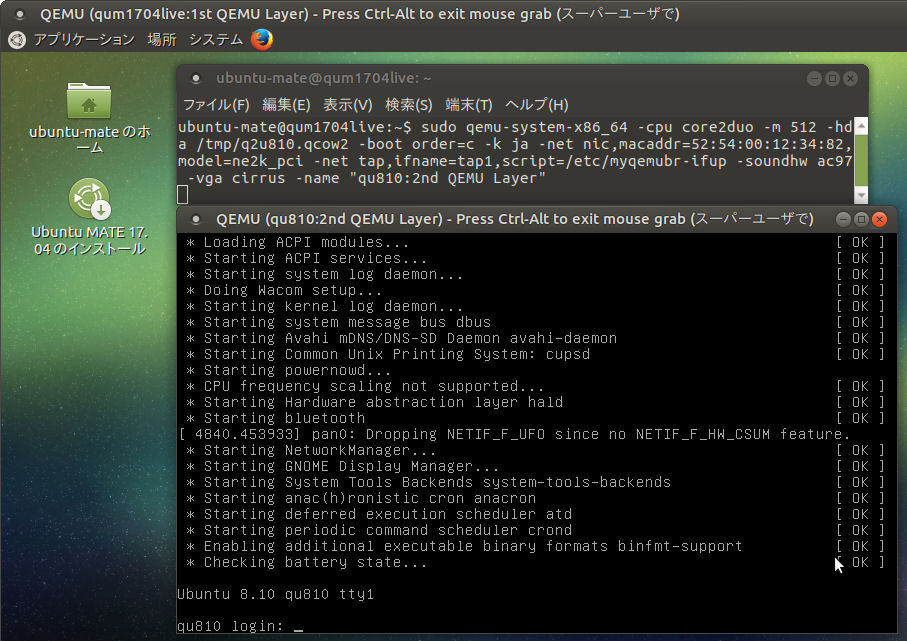The width and height of the screenshot is (907, 641).
Task: Open the ubuntu-mate home folder icon
Action: tap(89, 101)
